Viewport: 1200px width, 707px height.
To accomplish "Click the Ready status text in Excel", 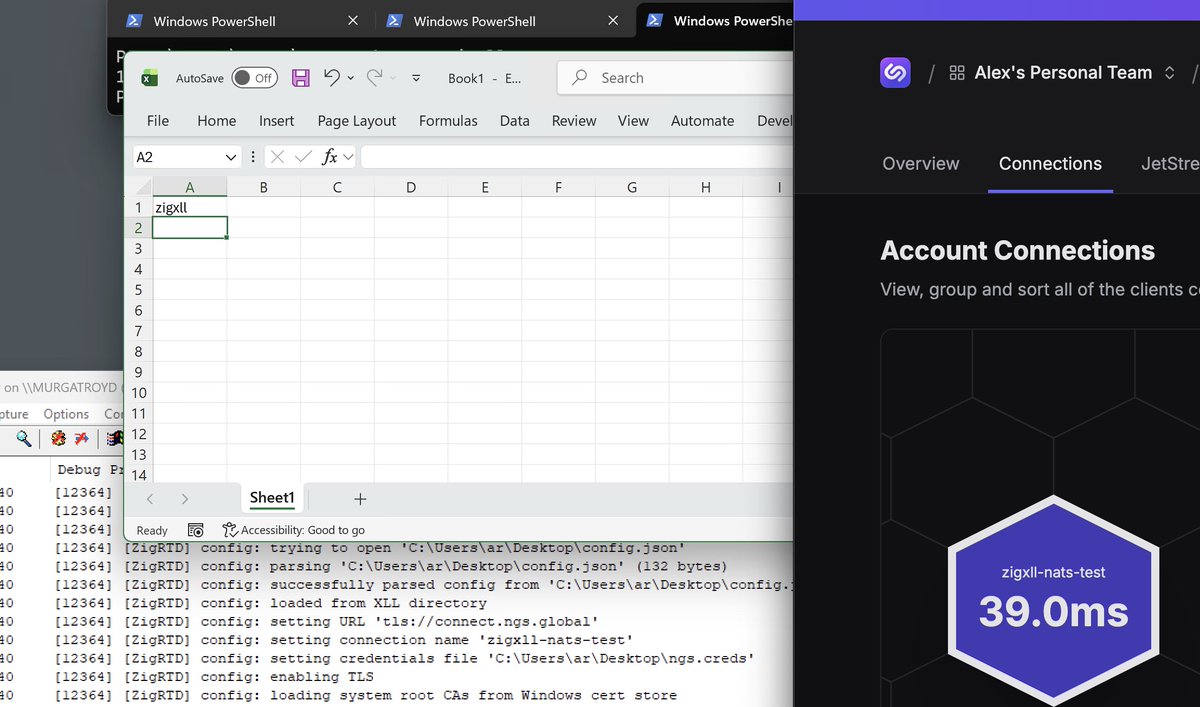I will tap(152, 530).
